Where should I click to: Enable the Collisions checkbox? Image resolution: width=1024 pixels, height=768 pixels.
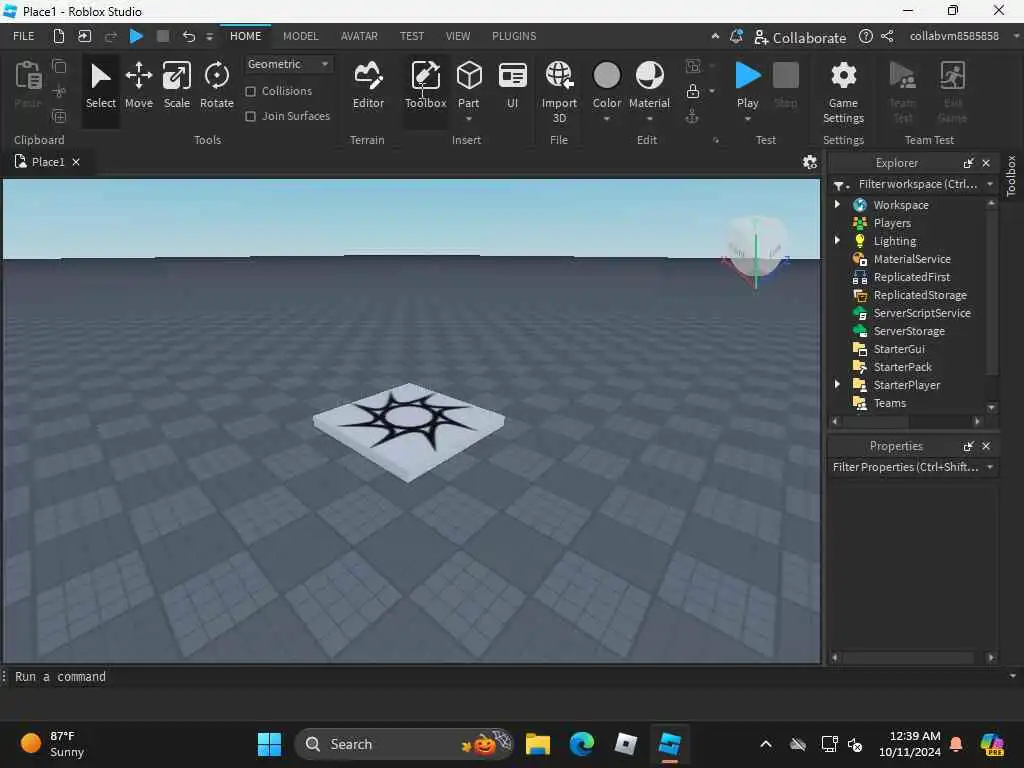pyautogui.click(x=250, y=91)
